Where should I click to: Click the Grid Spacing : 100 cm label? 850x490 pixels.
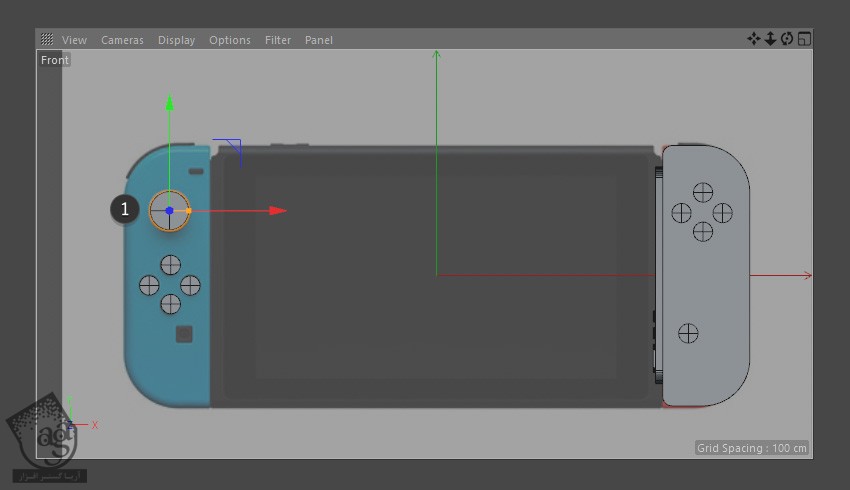point(751,448)
